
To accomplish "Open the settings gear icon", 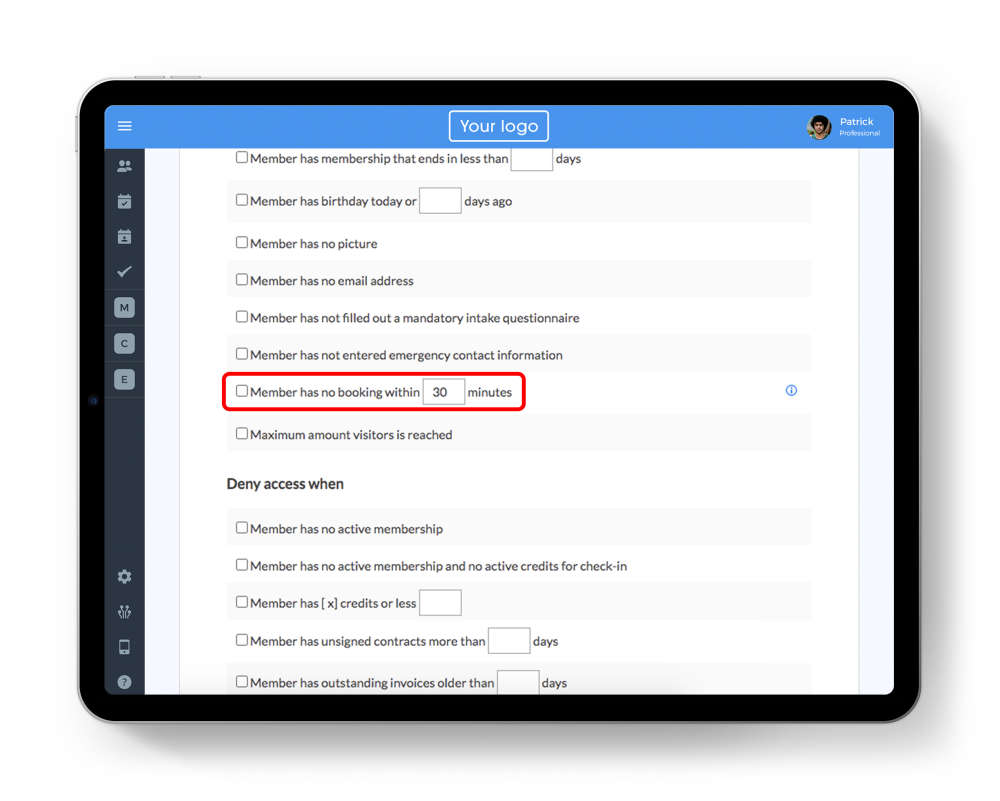I will [124, 577].
